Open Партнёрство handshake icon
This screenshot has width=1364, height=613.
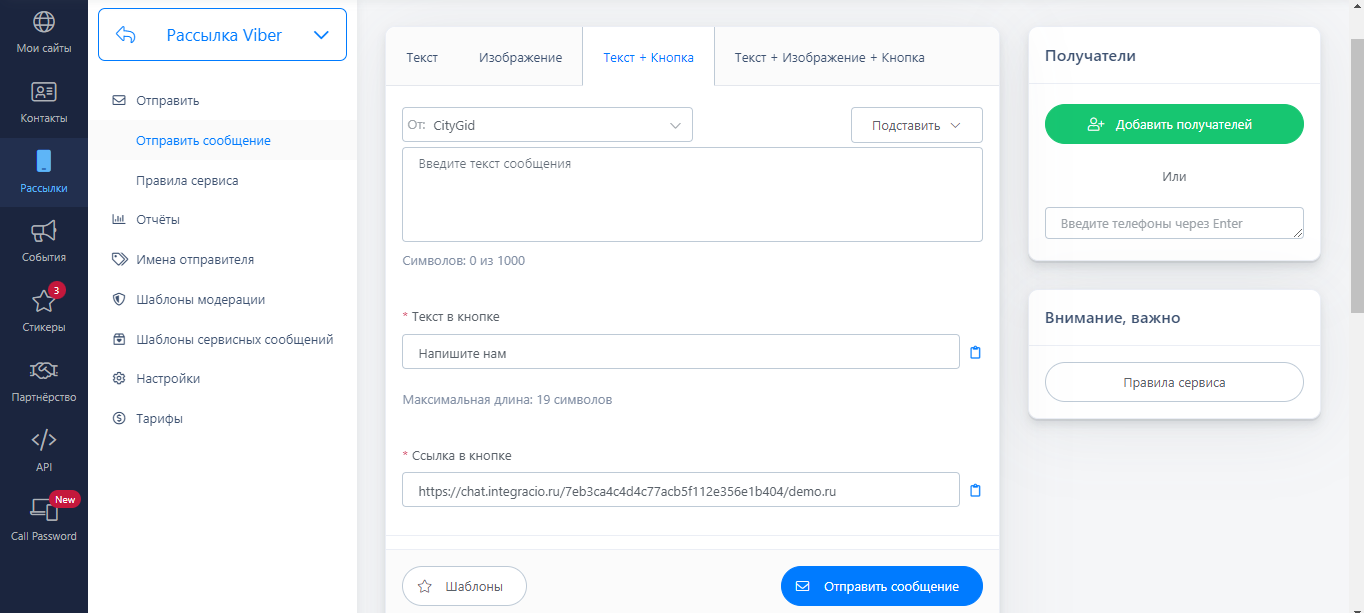[44, 372]
